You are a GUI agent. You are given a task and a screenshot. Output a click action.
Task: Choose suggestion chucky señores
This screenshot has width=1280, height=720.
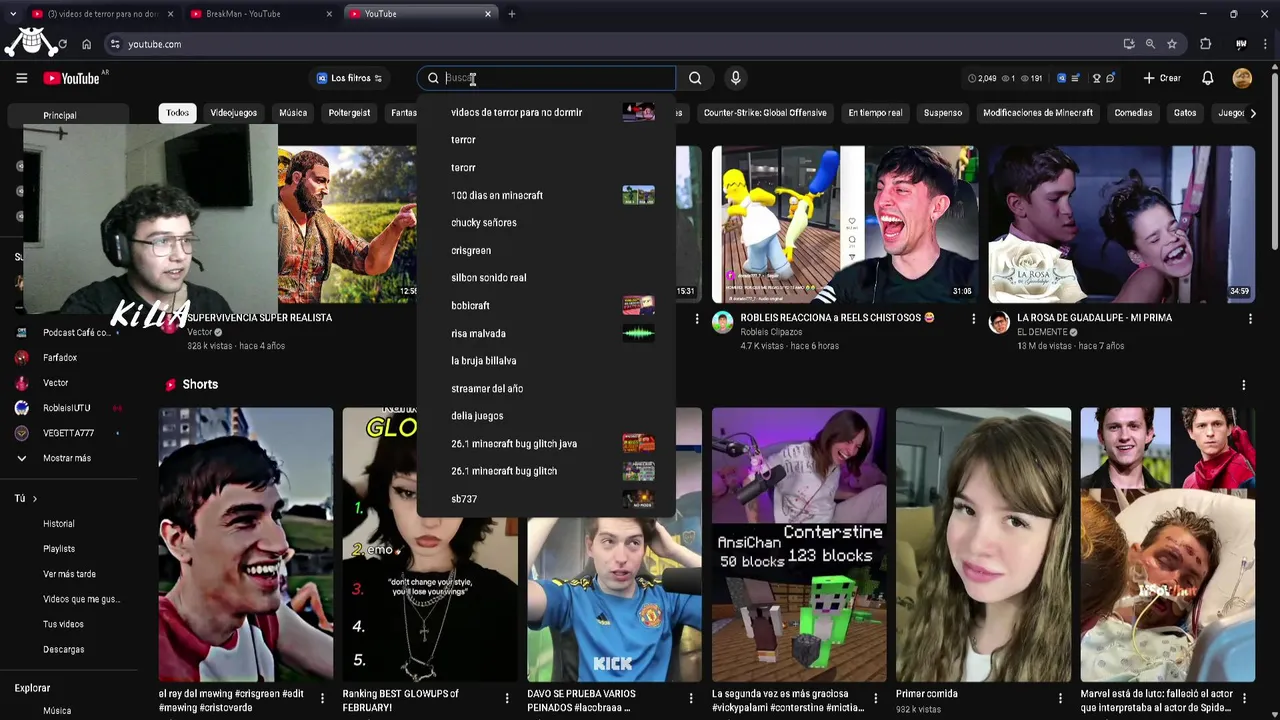(546, 223)
